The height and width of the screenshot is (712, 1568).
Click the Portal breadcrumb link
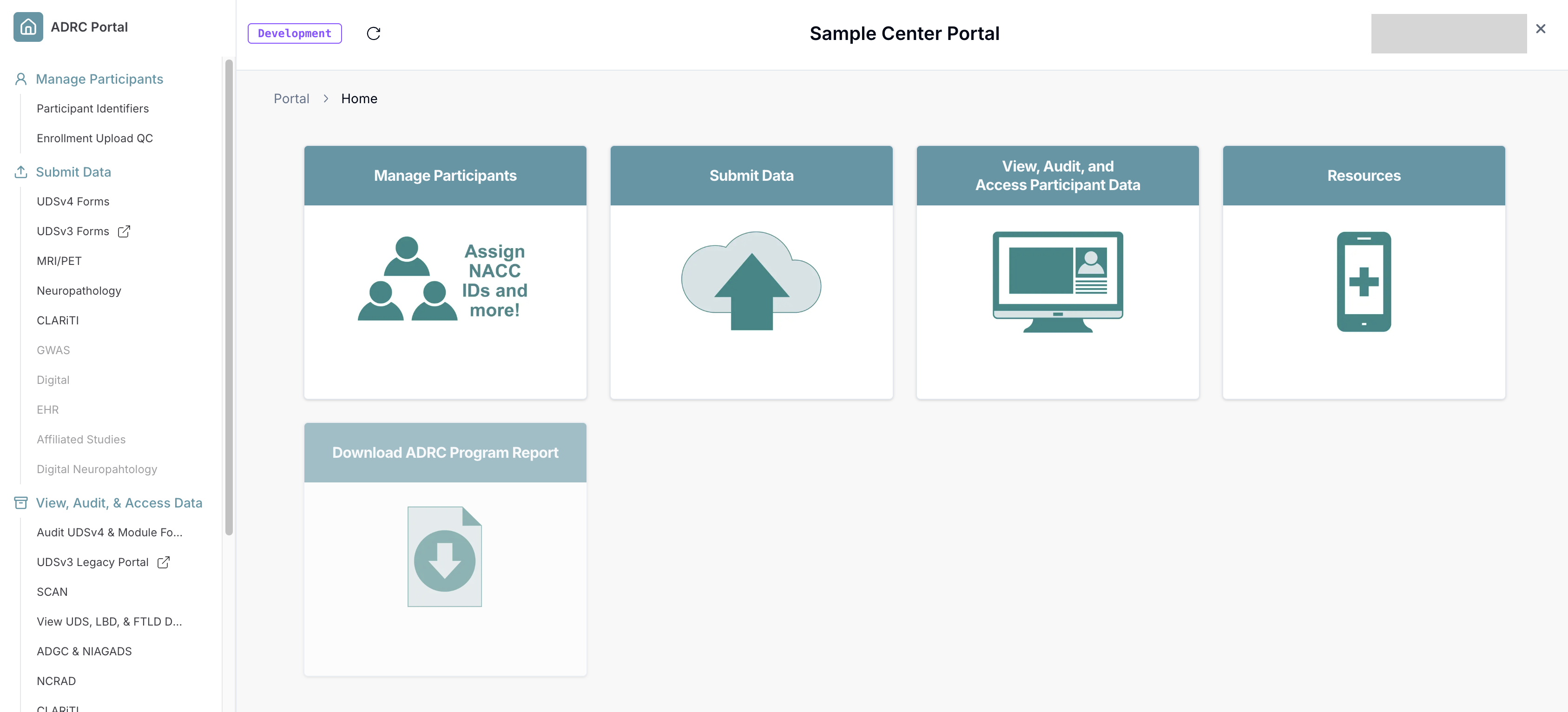coord(291,98)
